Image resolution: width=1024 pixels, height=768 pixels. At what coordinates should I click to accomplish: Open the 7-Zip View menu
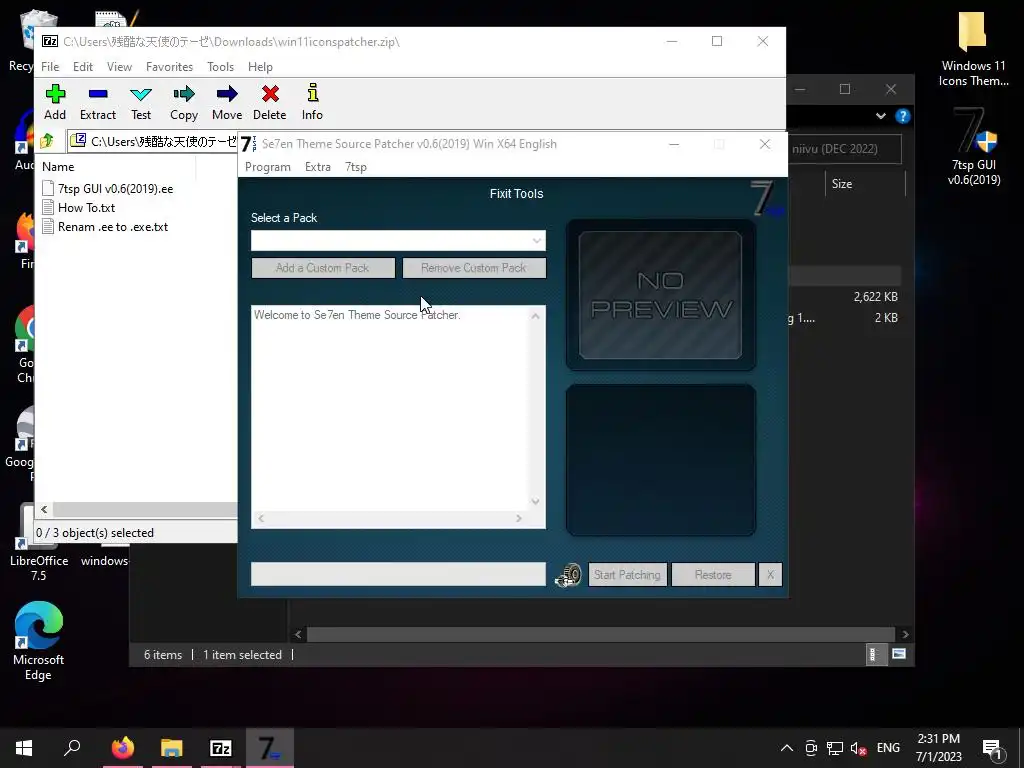[x=120, y=67]
